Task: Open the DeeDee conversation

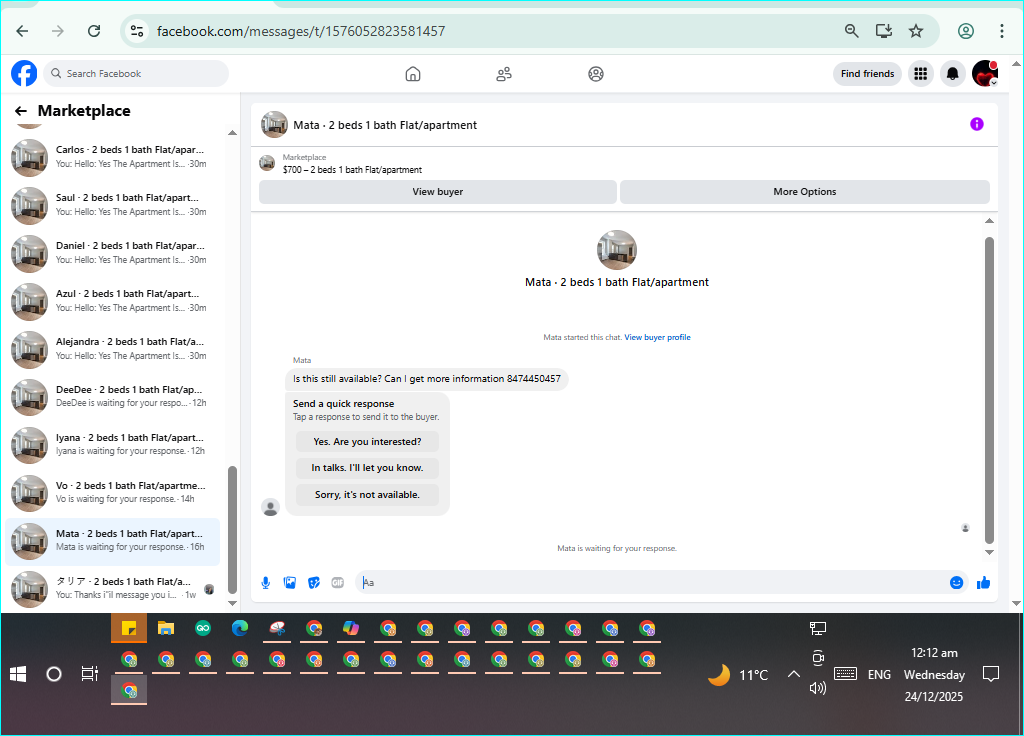Action: (112, 397)
